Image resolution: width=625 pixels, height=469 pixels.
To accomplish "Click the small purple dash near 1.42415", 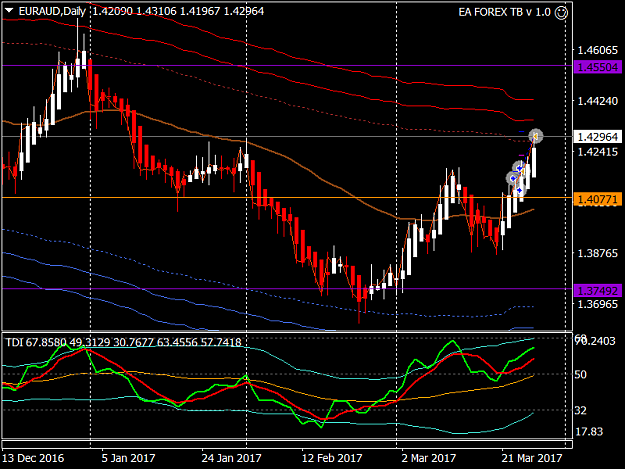I will [521, 155].
